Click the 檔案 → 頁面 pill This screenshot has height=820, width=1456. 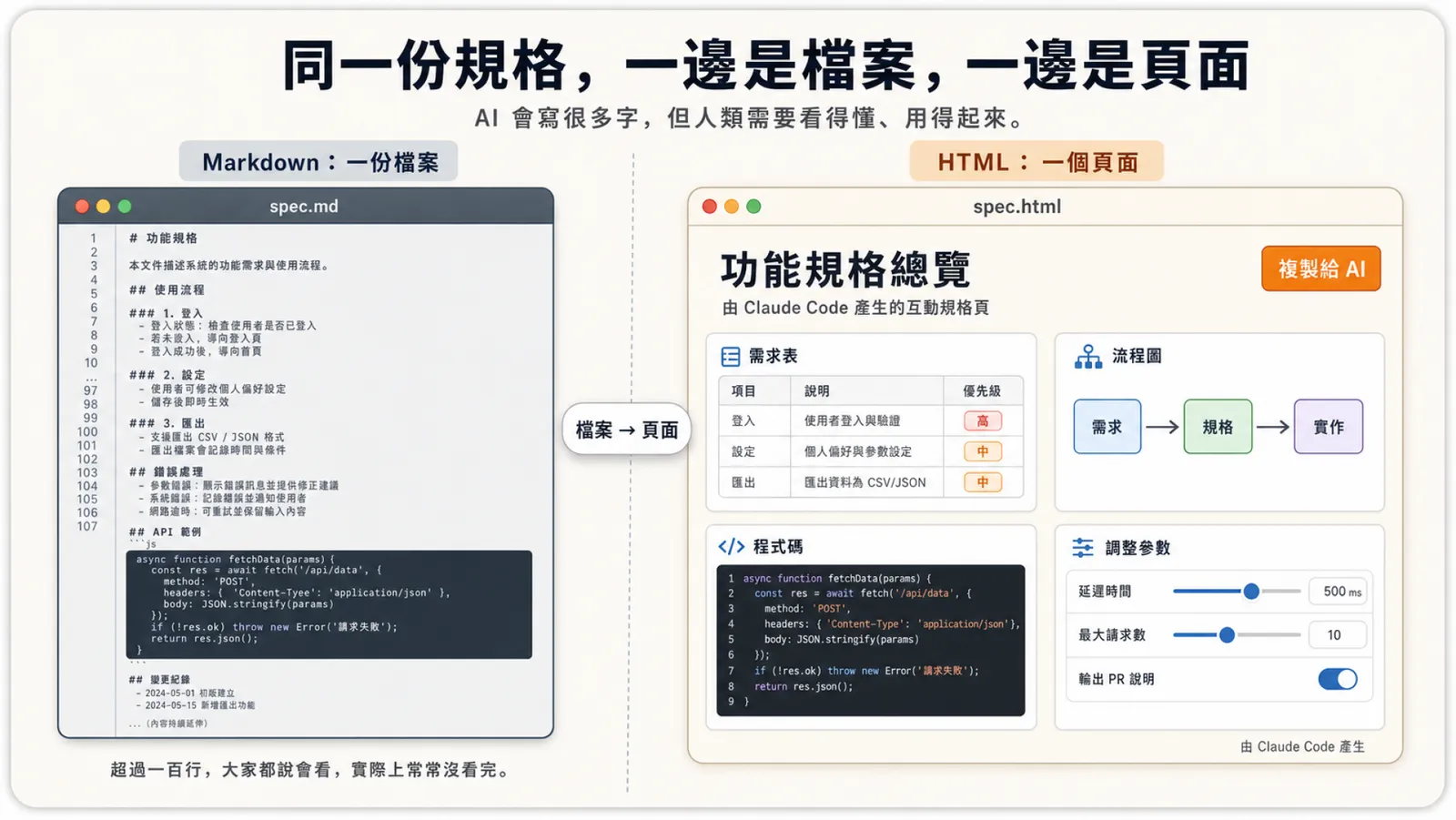(x=627, y=430)
